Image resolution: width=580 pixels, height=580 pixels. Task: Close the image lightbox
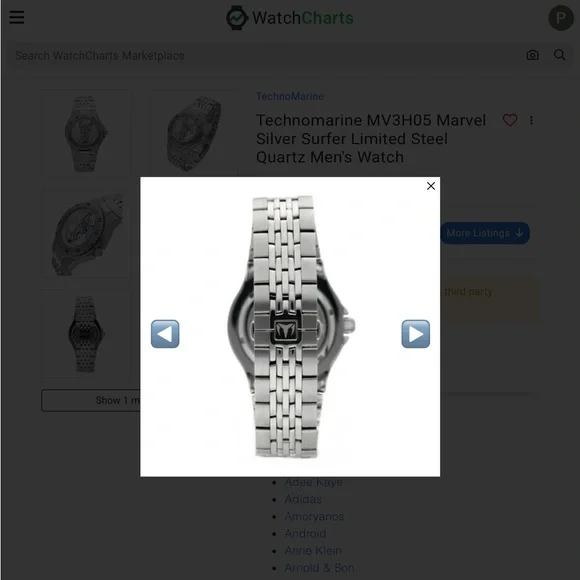coord(431,186)
